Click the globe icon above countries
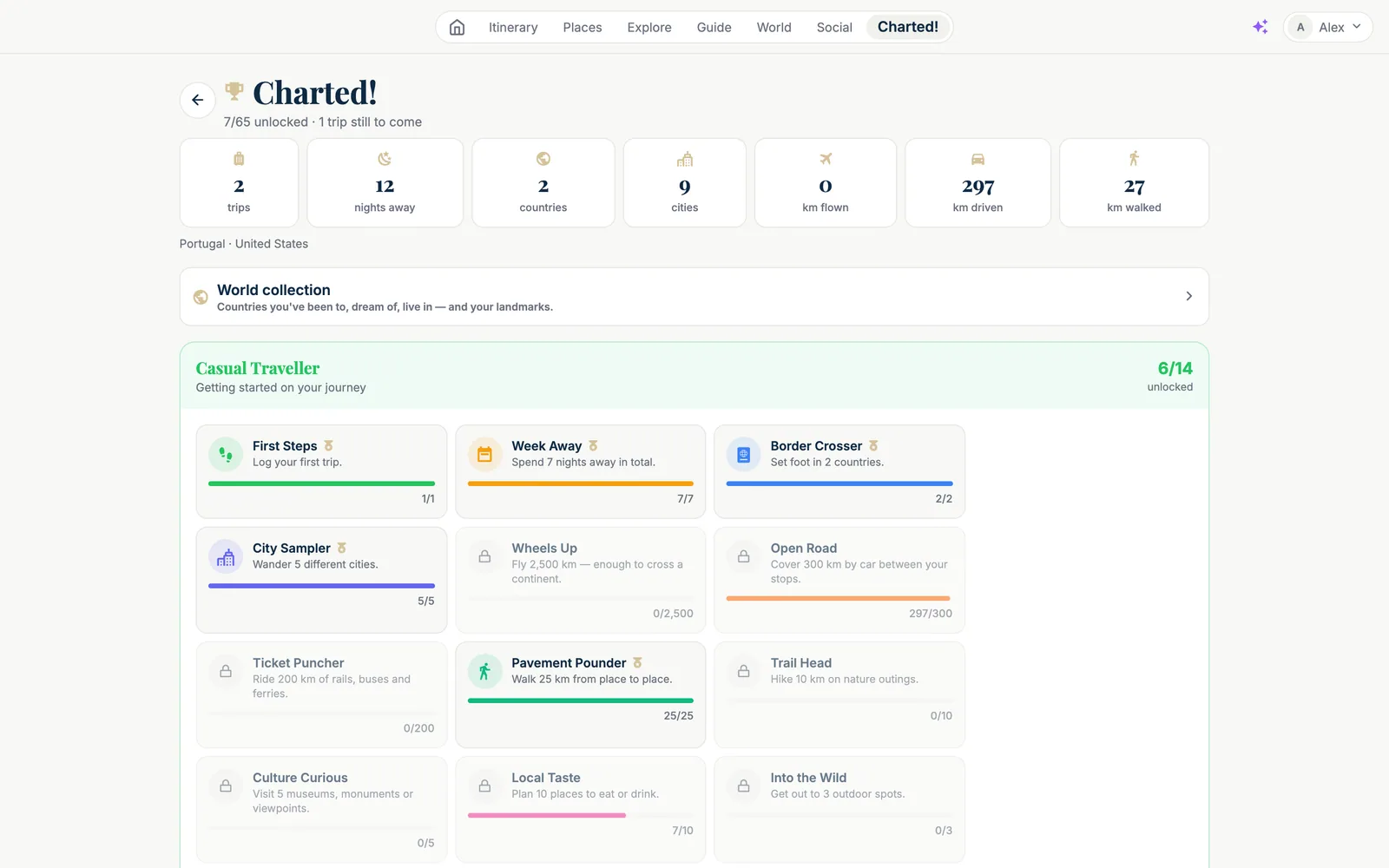This screenshot has width=1389, height=868. [543, 159]
